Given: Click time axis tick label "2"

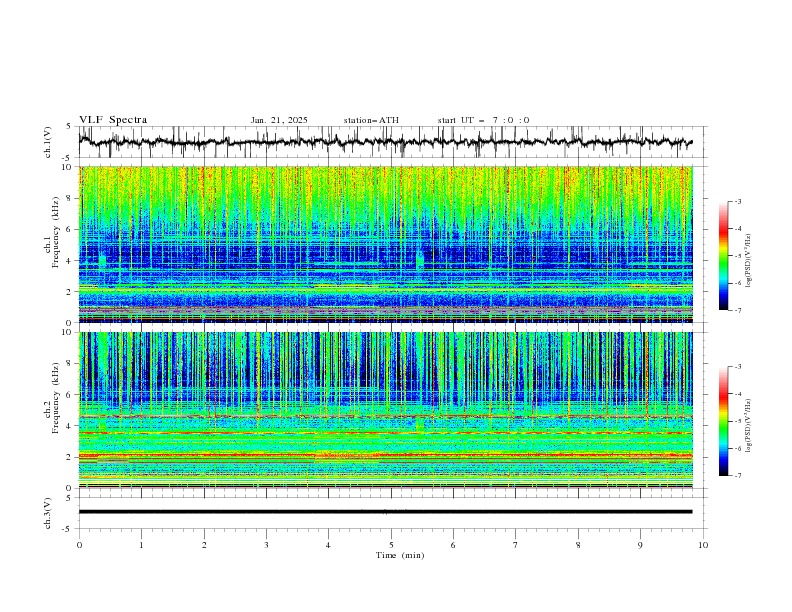Looking at the screenshot, I should (204, 545).
